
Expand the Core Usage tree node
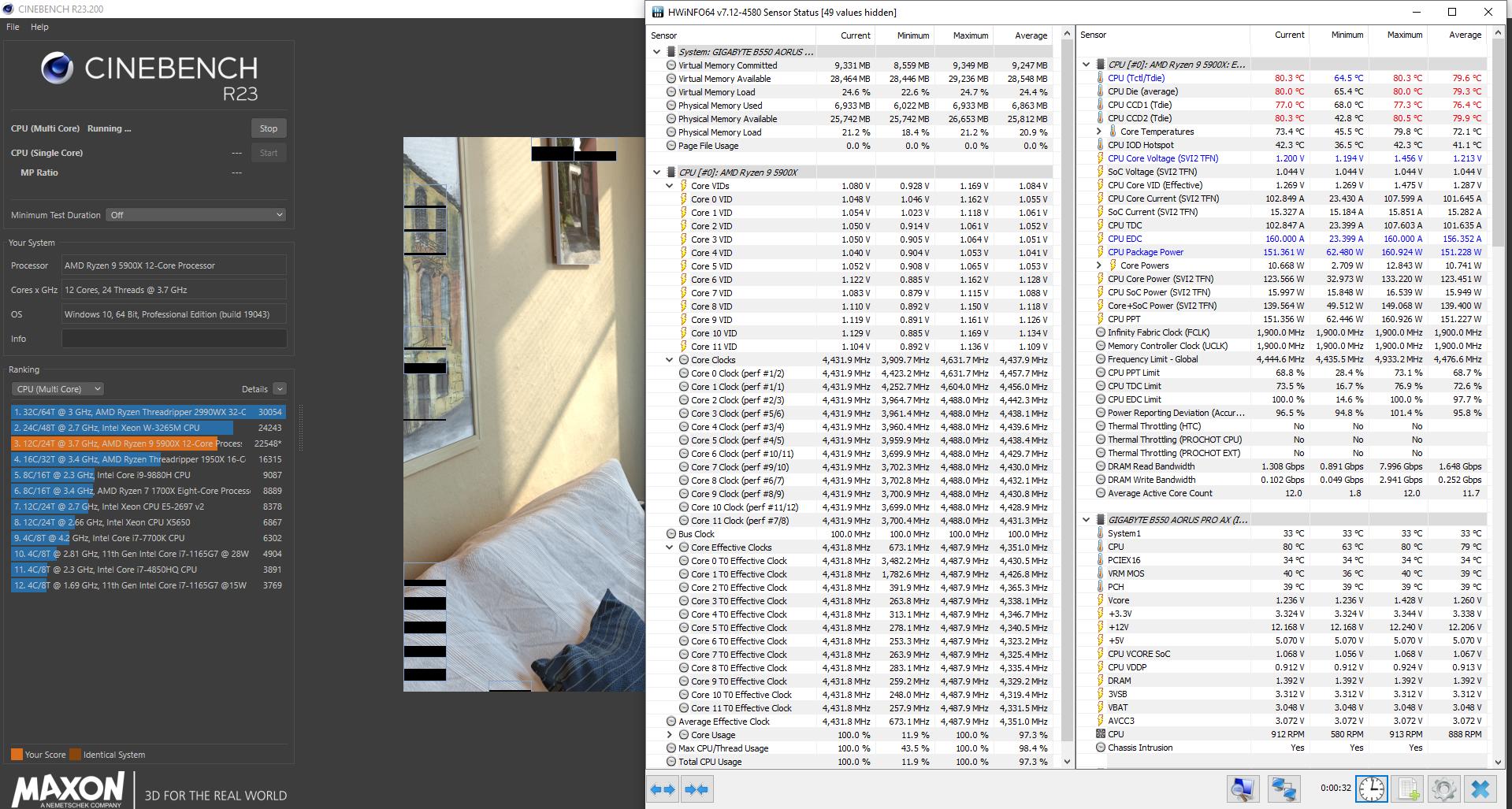[x=670, y=735]
